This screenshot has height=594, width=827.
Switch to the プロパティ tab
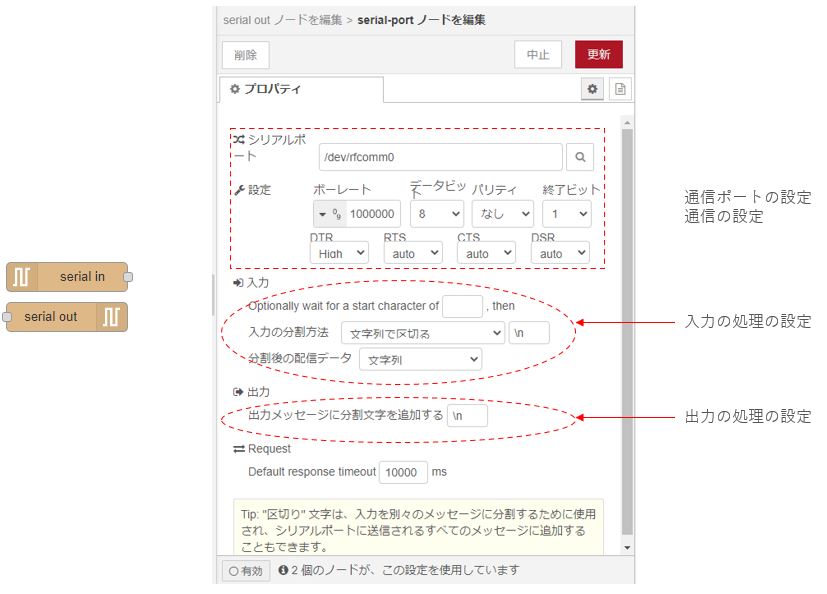tap(300, 89)
